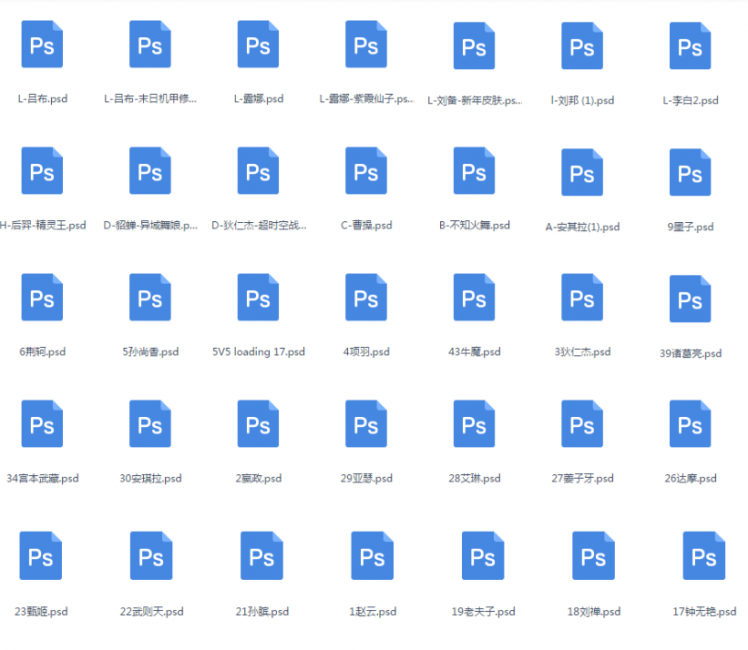Click the 4项羽.psd Ps icon
748x650 pixels.
coord(366,297)
